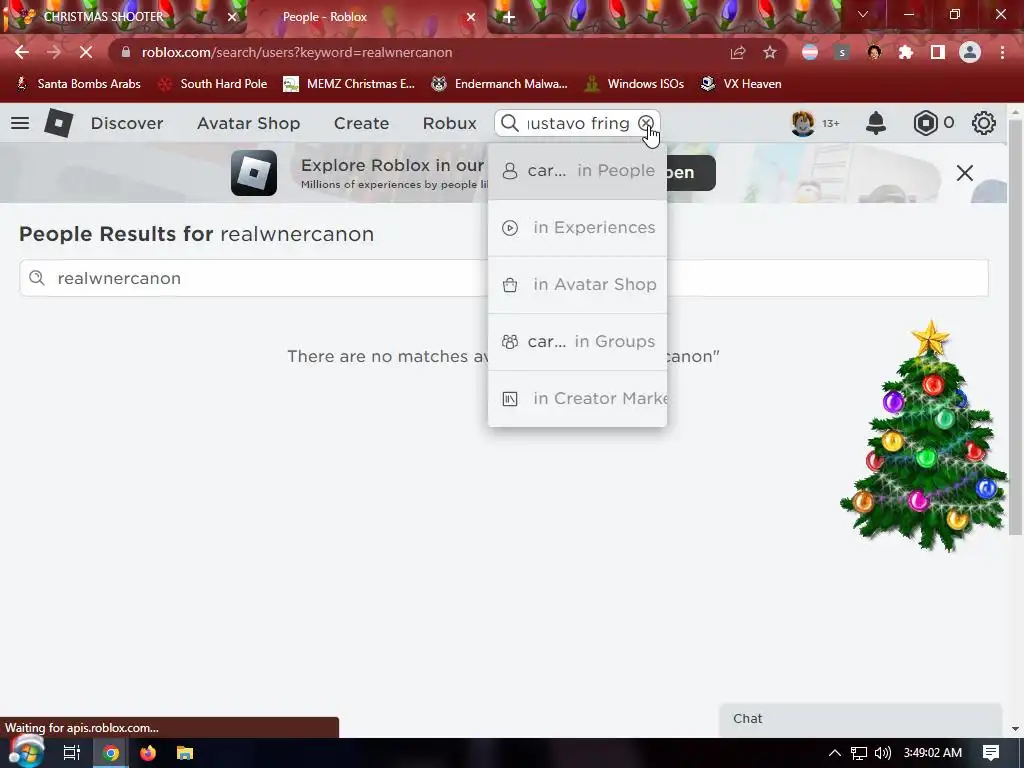Viewport: 1024px width, 768px height.
Task: Expand the tab search chevron
Action: click(863, 14)
